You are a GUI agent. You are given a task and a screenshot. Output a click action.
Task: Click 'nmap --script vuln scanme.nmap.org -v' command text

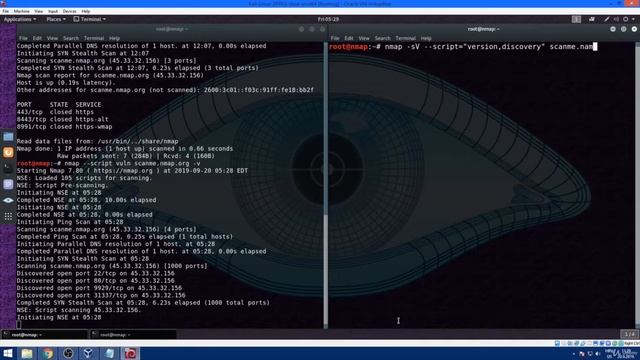tap(132, 163)
